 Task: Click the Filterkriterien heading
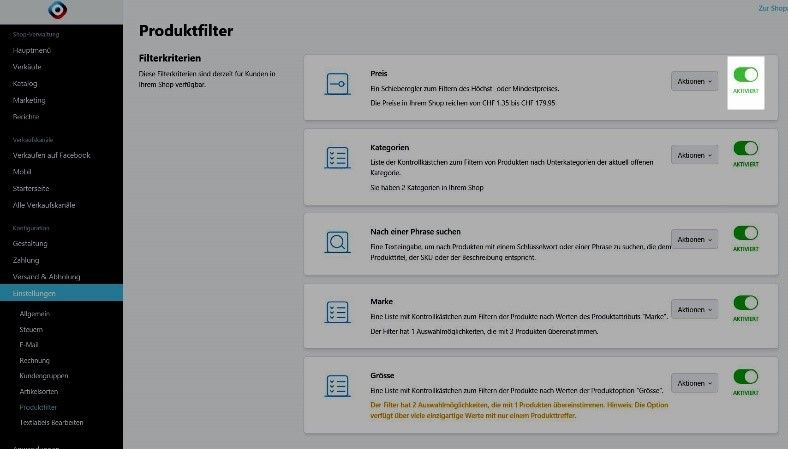[x=170, y=58]
